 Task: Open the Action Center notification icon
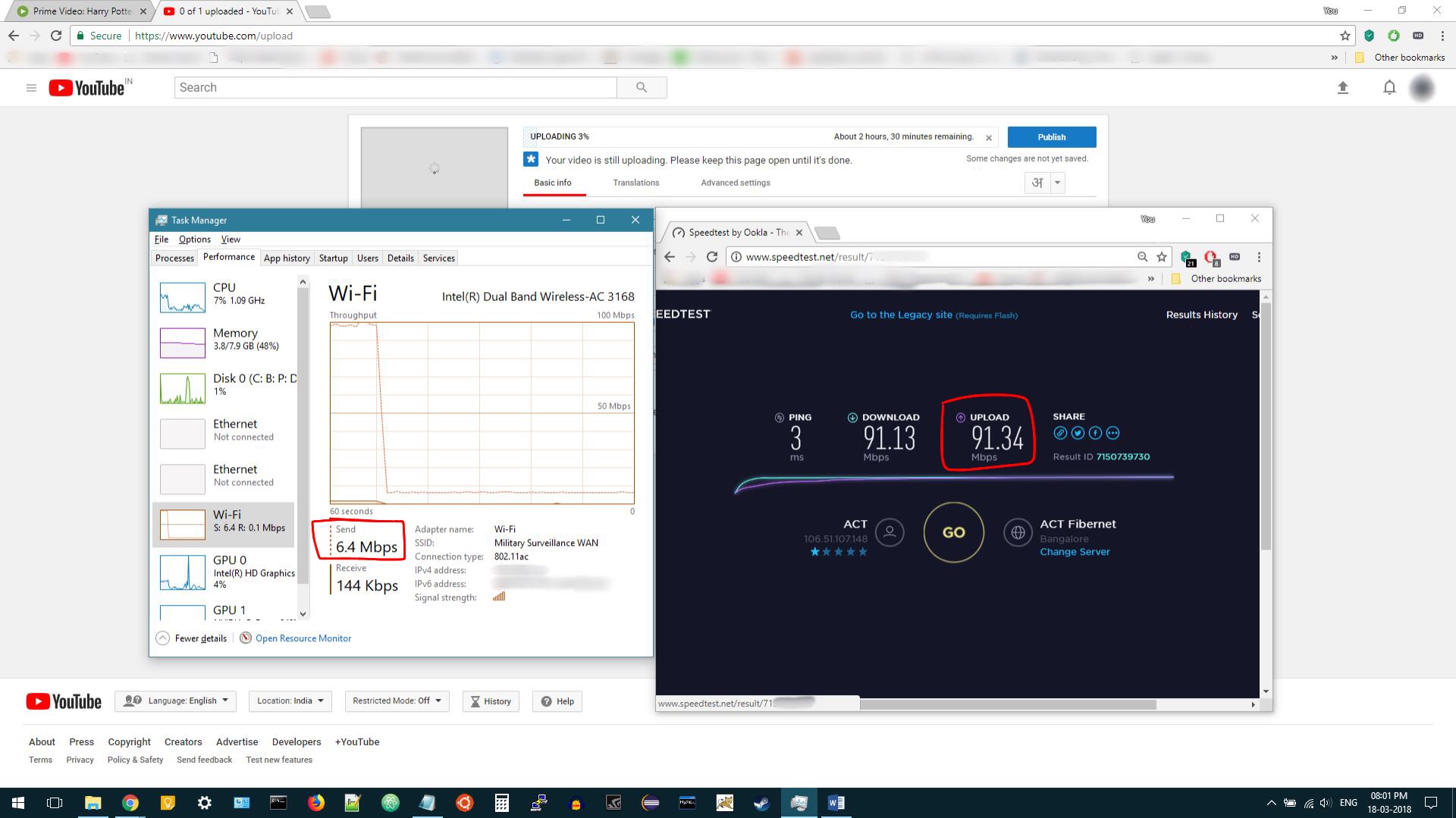click(x=1431, y=803)
